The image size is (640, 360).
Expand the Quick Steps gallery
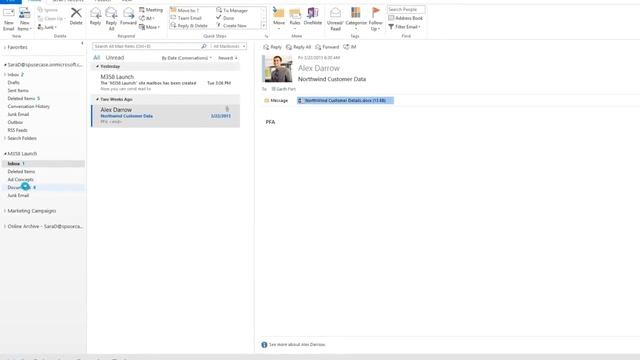pos(264,26)
